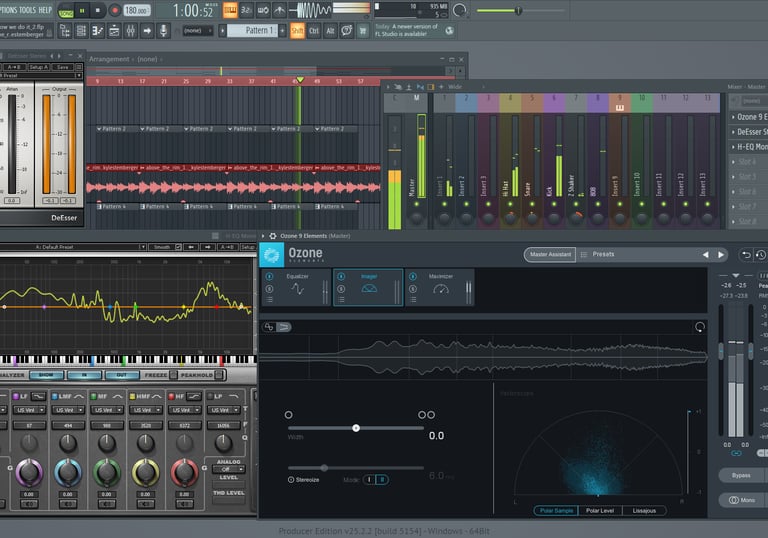The image size is (768, 538).
Task: Solo the Imager module with its S icon
Action: coord(341,289)
